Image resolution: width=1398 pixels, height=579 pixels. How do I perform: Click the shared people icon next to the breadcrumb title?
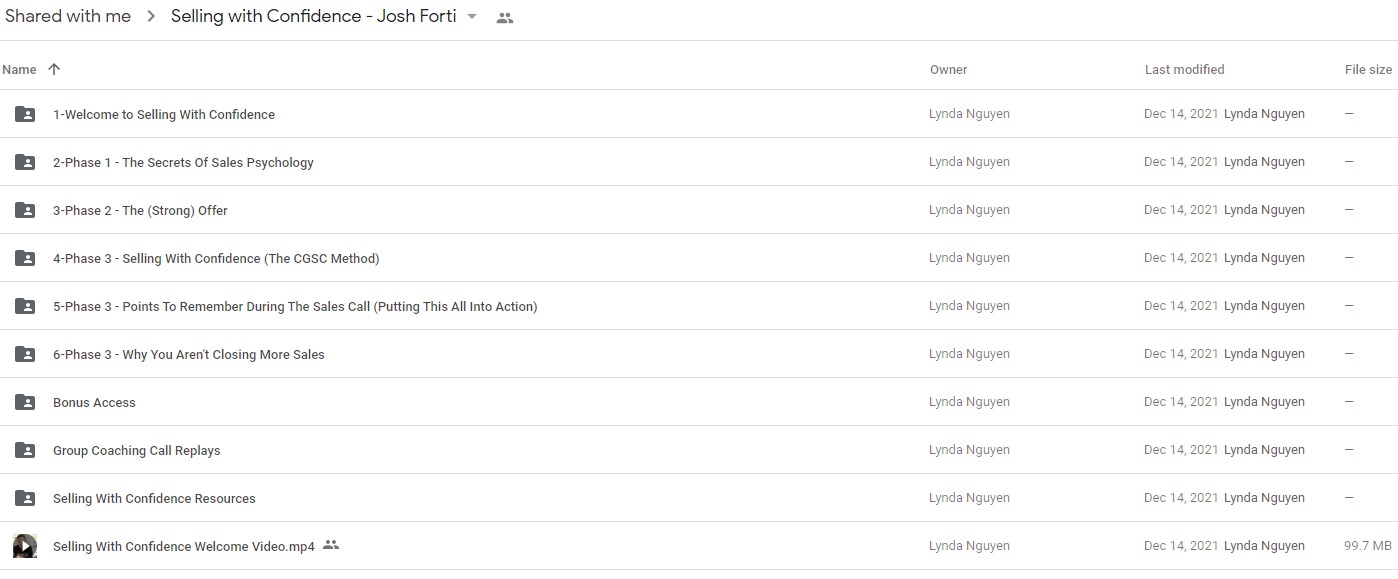[505, 18]
